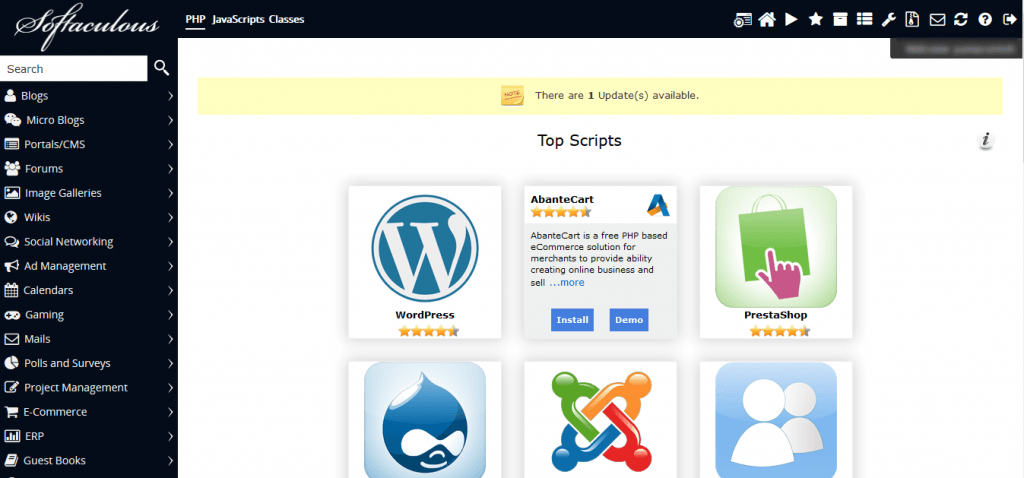Click the Softaculous logo

[87, 26]
